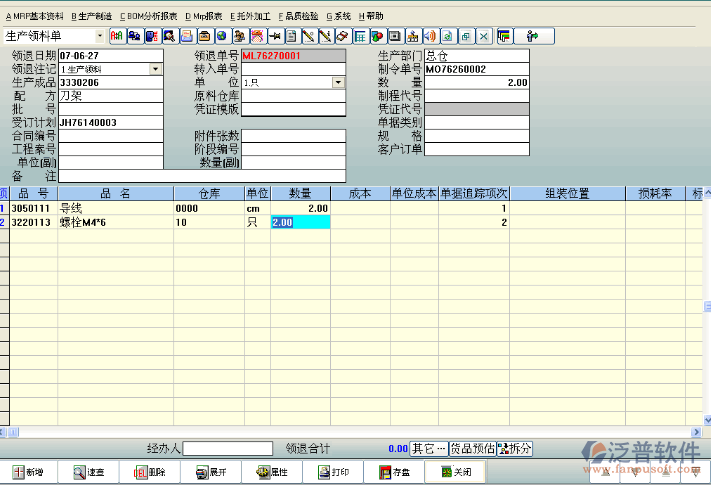The height and width of the screenshot is (485, 711).
Task: Click the speaker sound icon in toolbar
Action: click(431, 36)
